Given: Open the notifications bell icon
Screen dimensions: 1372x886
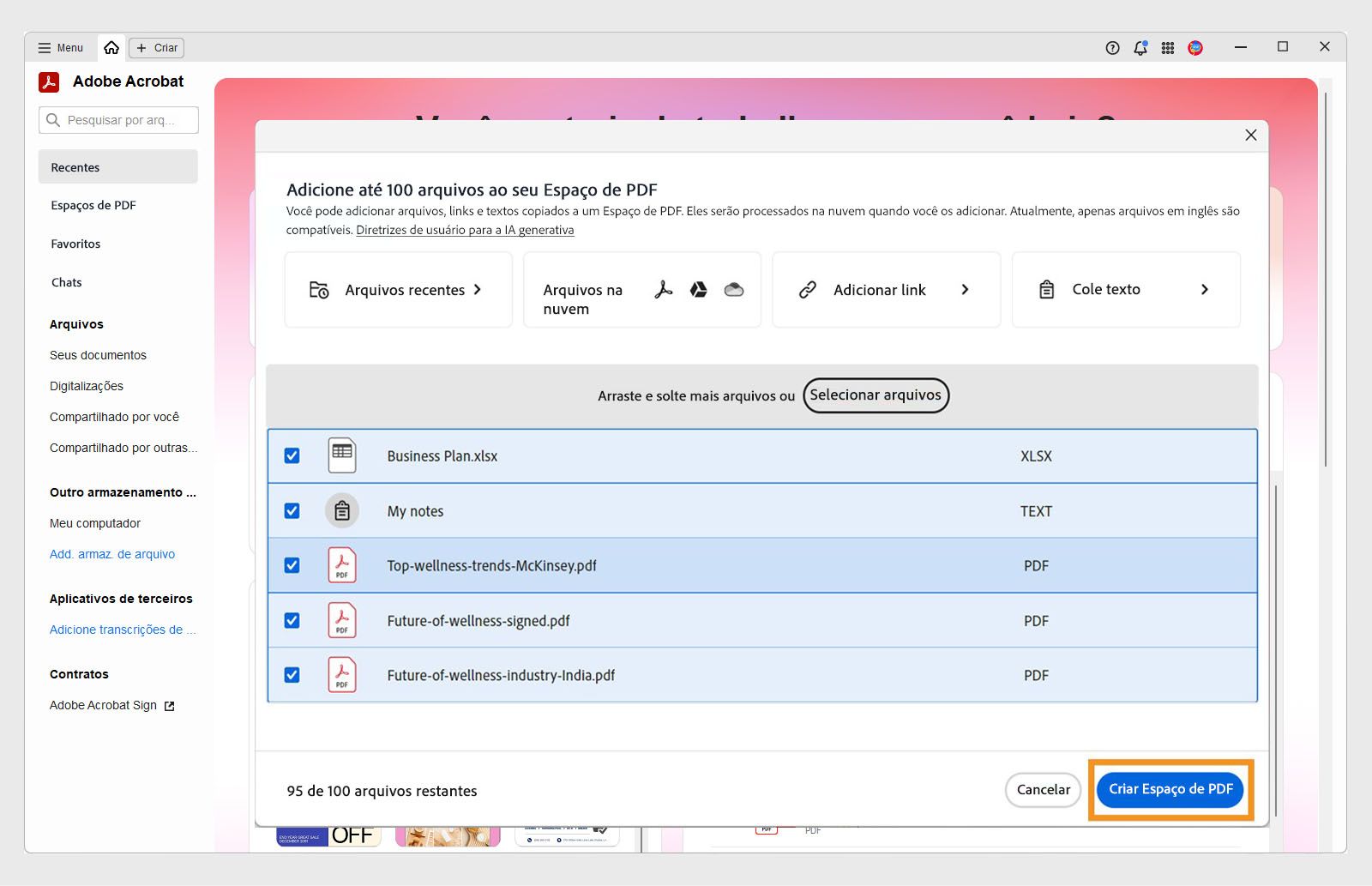Looking at the screenshot, I should tap(1140, 48).
